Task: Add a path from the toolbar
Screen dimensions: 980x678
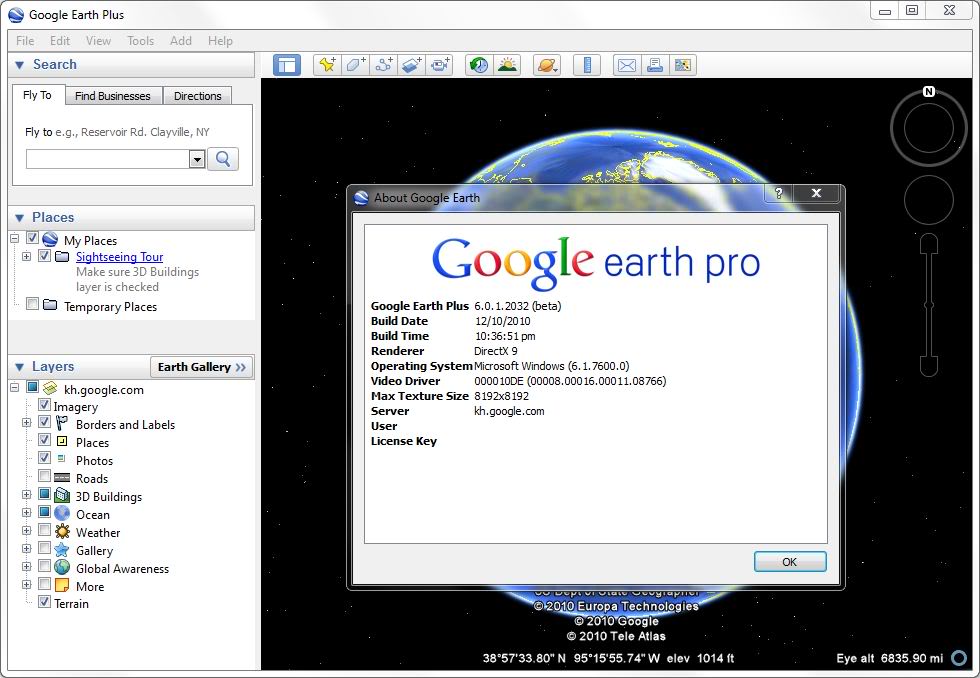Action: [x=384, y=65]
